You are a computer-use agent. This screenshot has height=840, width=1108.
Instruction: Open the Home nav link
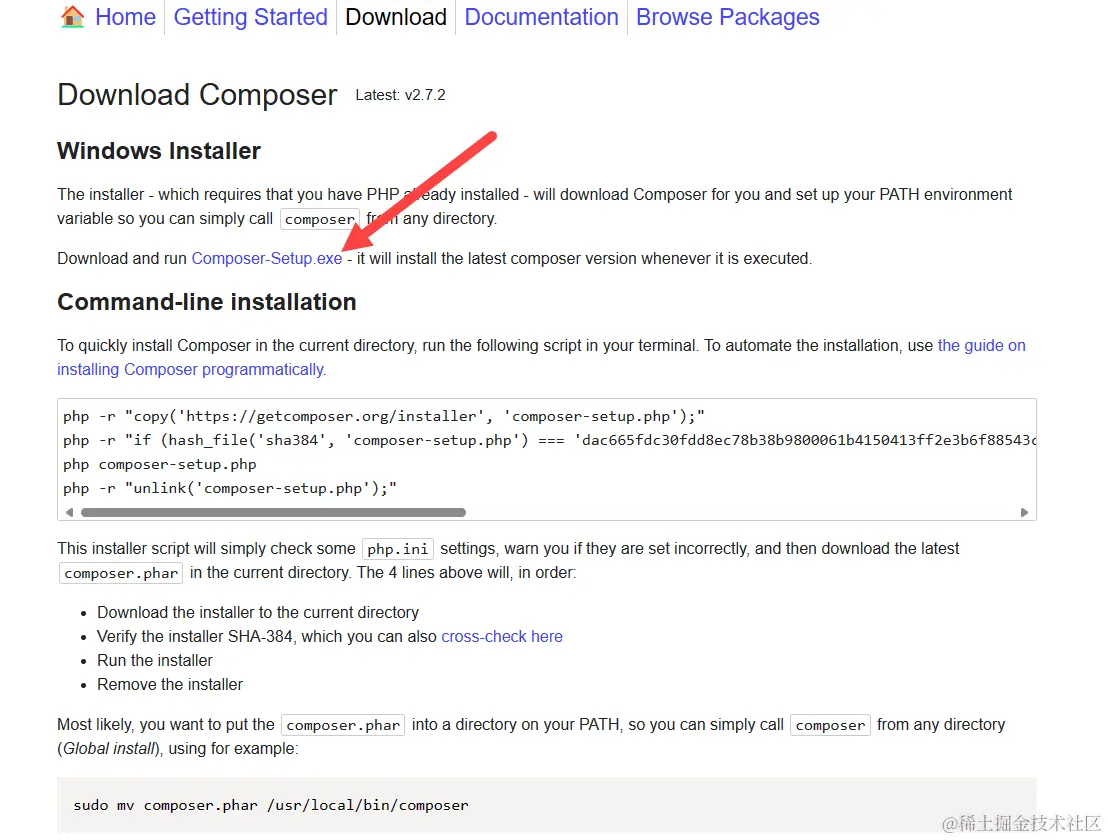[125, 17]
